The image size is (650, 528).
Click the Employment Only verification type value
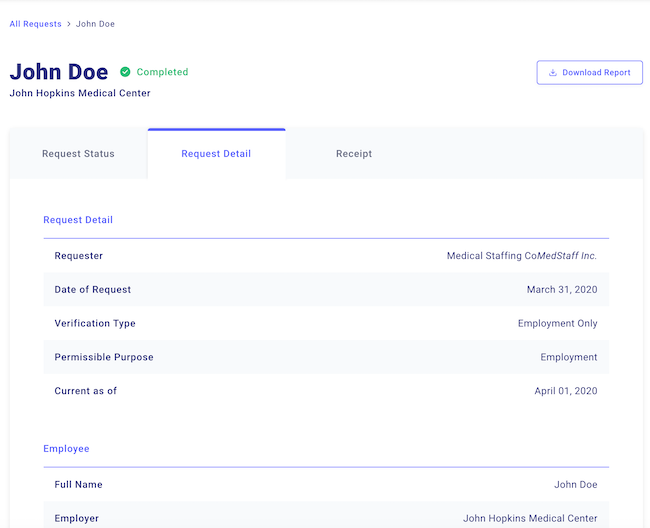coord(557,324)
